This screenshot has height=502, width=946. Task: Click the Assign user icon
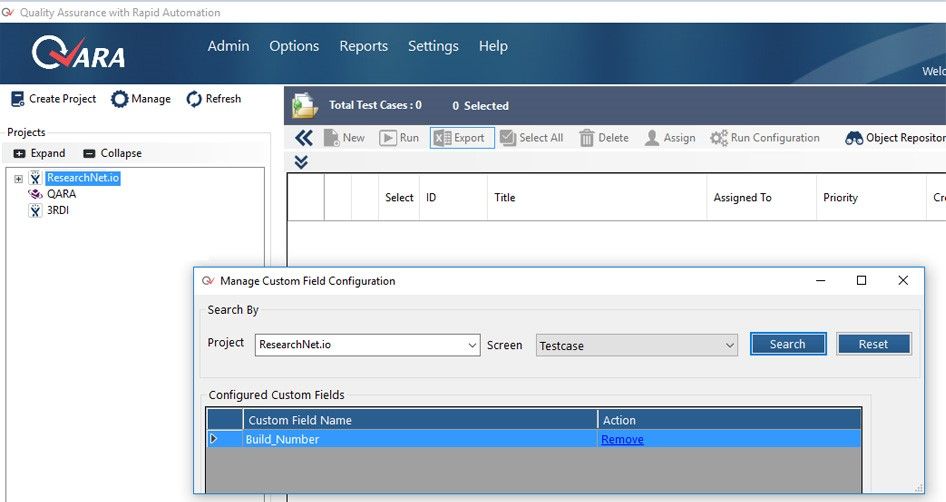pos(652,138)
